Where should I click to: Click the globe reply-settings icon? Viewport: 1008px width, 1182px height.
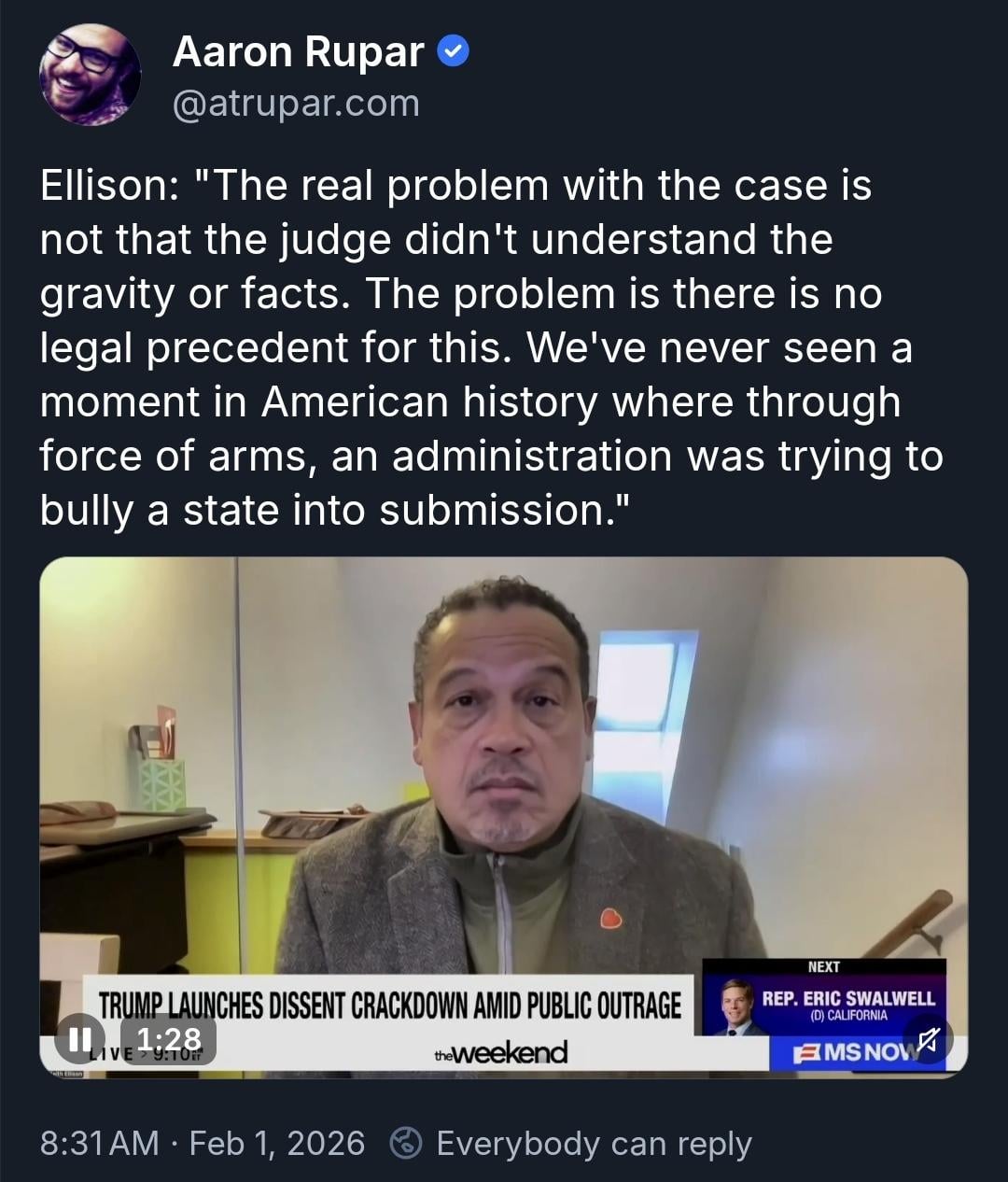pos(405,1143)
